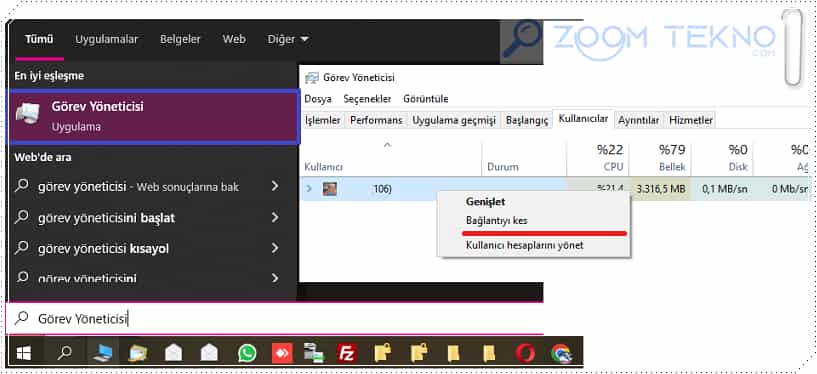The image size is (817, 374).
Task: Launch FileZilla from the taskbar
Action: (346, 354)
